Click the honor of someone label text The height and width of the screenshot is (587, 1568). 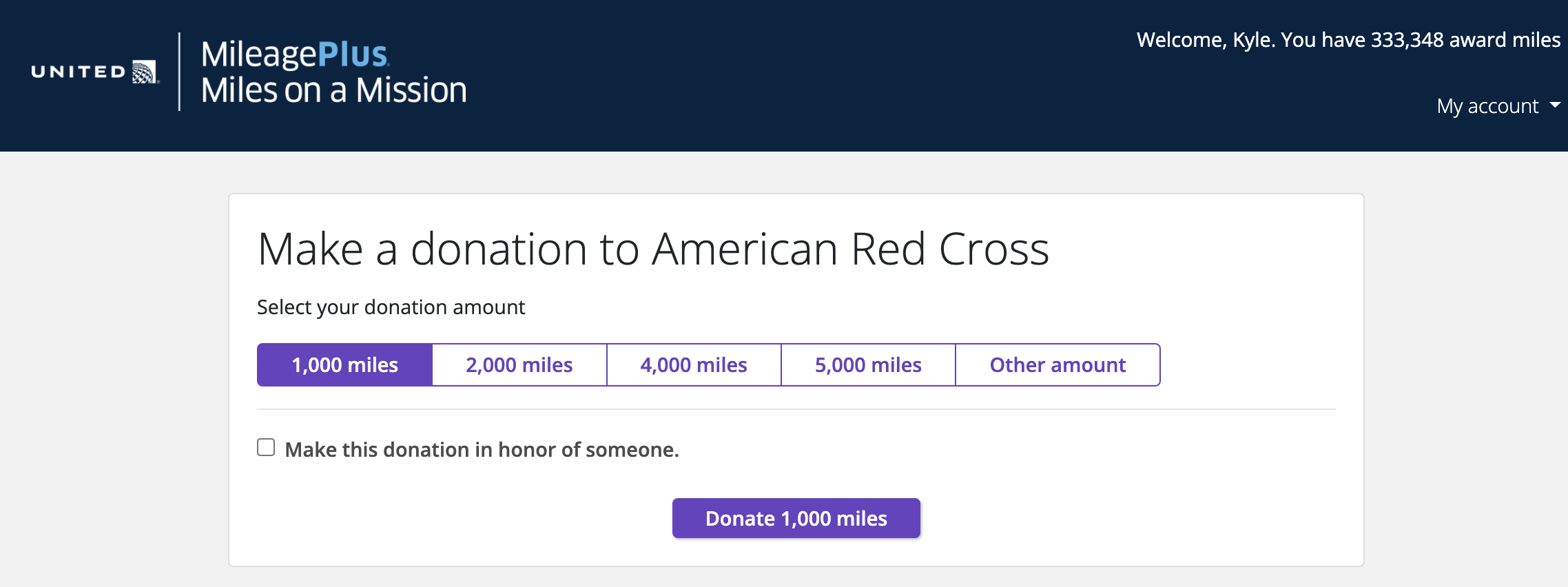482,450
